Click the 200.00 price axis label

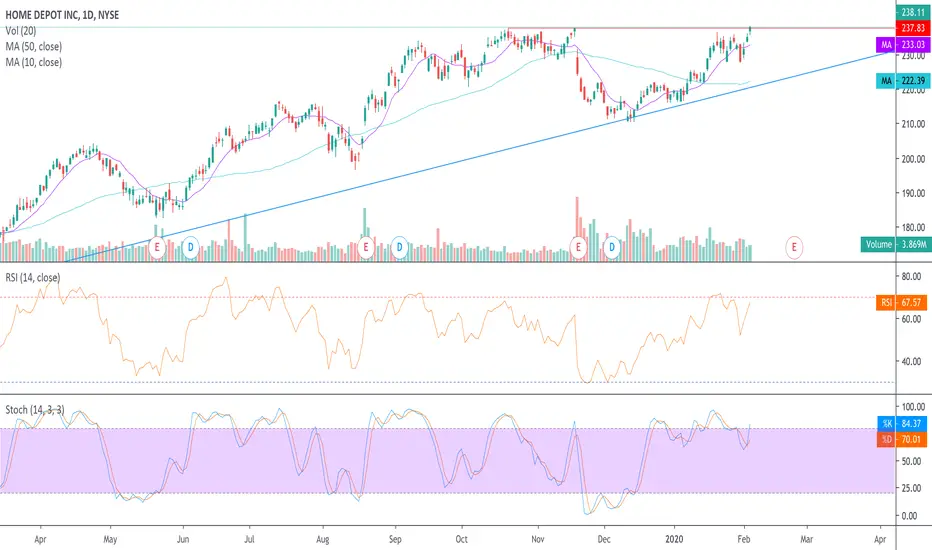(913, 159)
